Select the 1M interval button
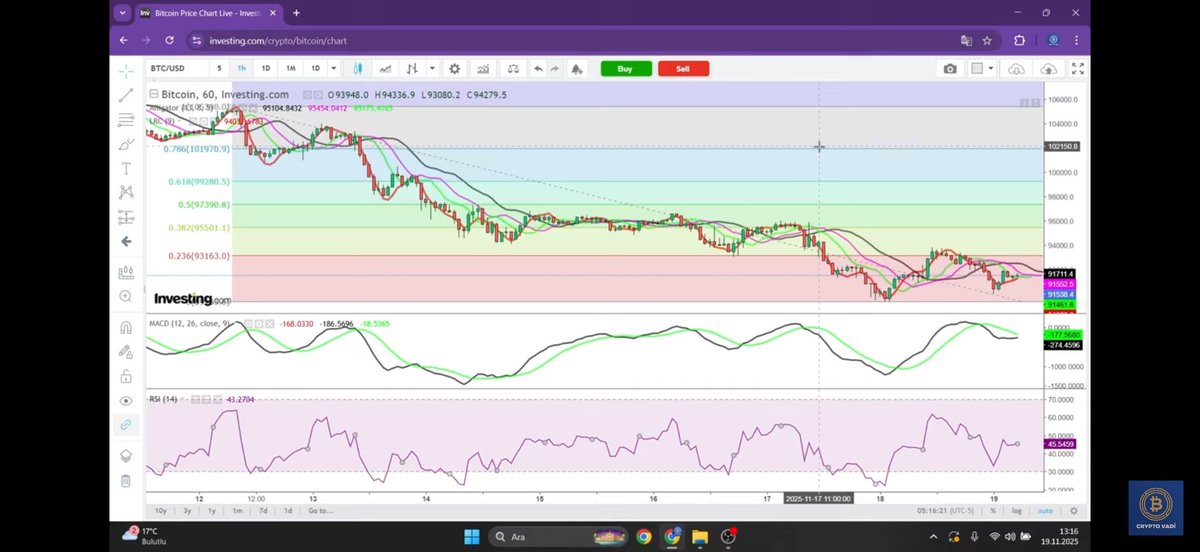This screenshot has width=1200, height=552. click(291, 68)
